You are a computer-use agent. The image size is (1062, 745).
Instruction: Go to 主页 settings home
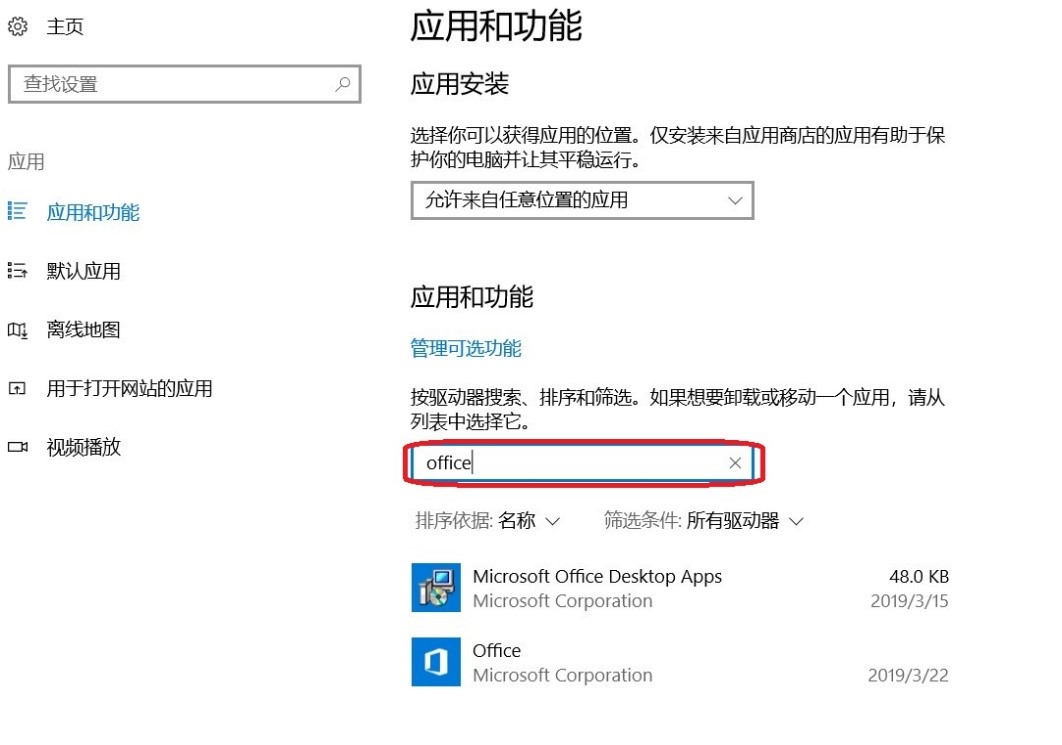tap(65, 26)
